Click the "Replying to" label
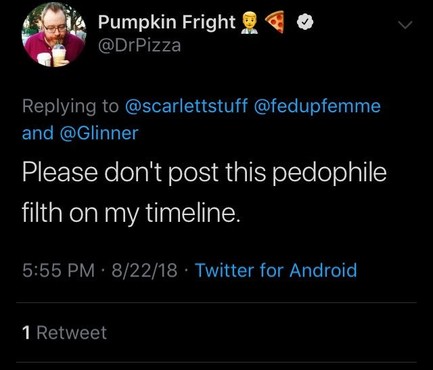The height and width of the screenshot is (370, 433). (x=70, y=106)
